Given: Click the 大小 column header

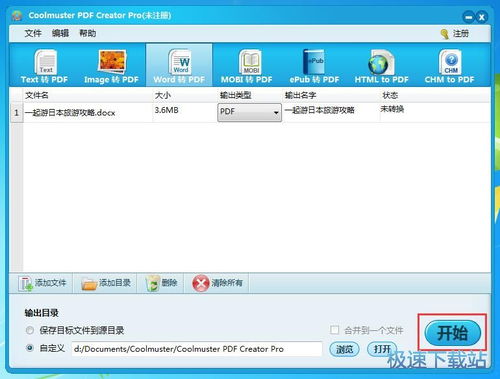Looking at the screenshot, I should [x=184, y=95].
